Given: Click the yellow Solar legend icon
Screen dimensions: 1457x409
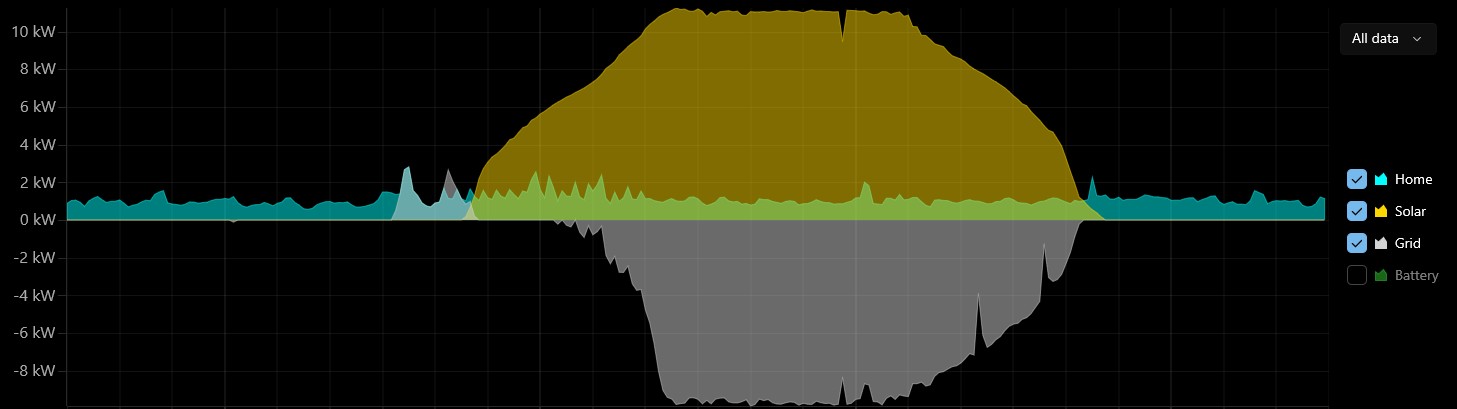Looking at the screenshot, I should point(1382,211).
